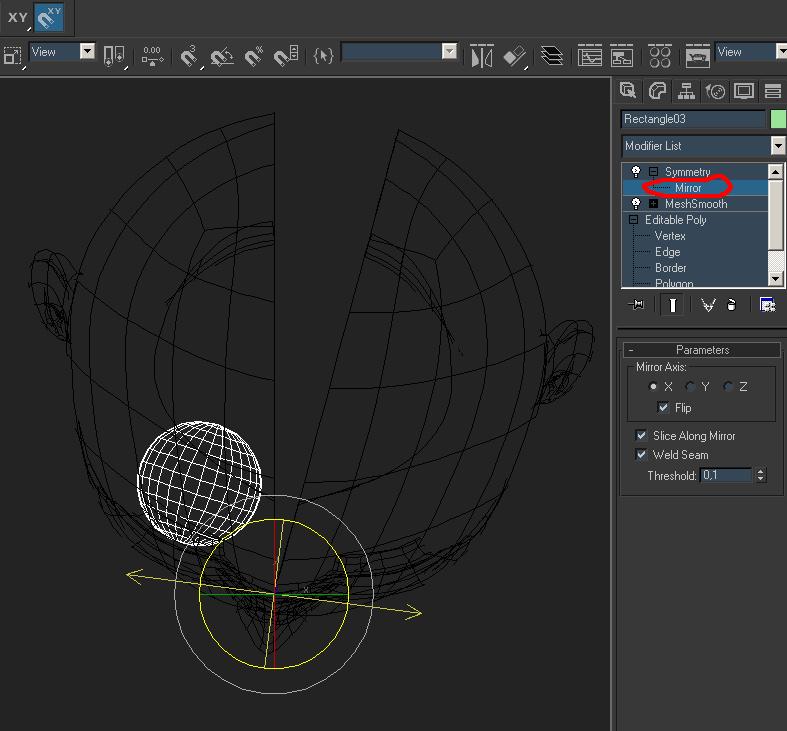Expand the MeshSmooth modifier subtree

click(654, 204)
